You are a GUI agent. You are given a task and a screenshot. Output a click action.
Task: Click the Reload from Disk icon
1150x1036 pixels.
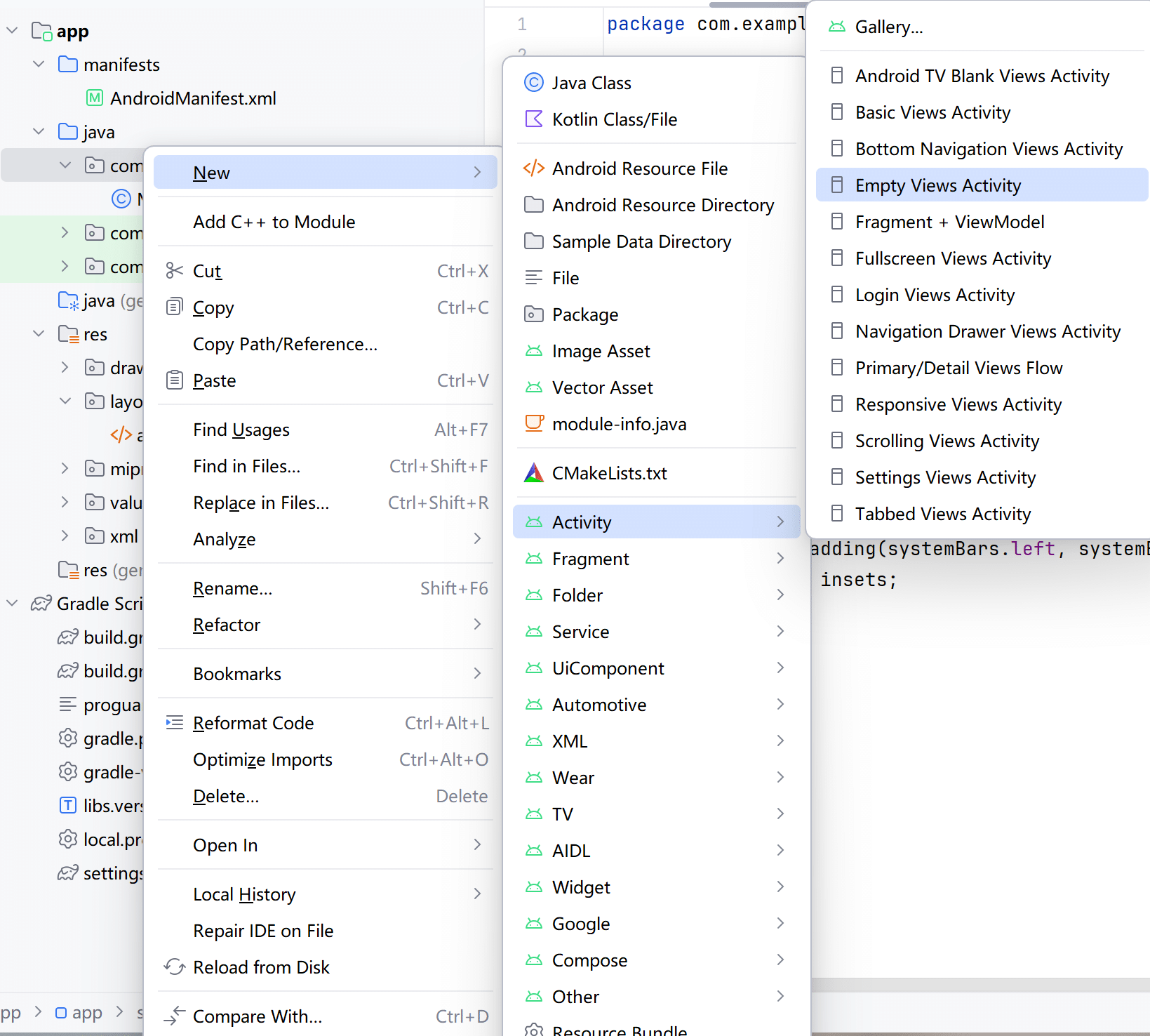pyautogui.click(x=174, y=967)
